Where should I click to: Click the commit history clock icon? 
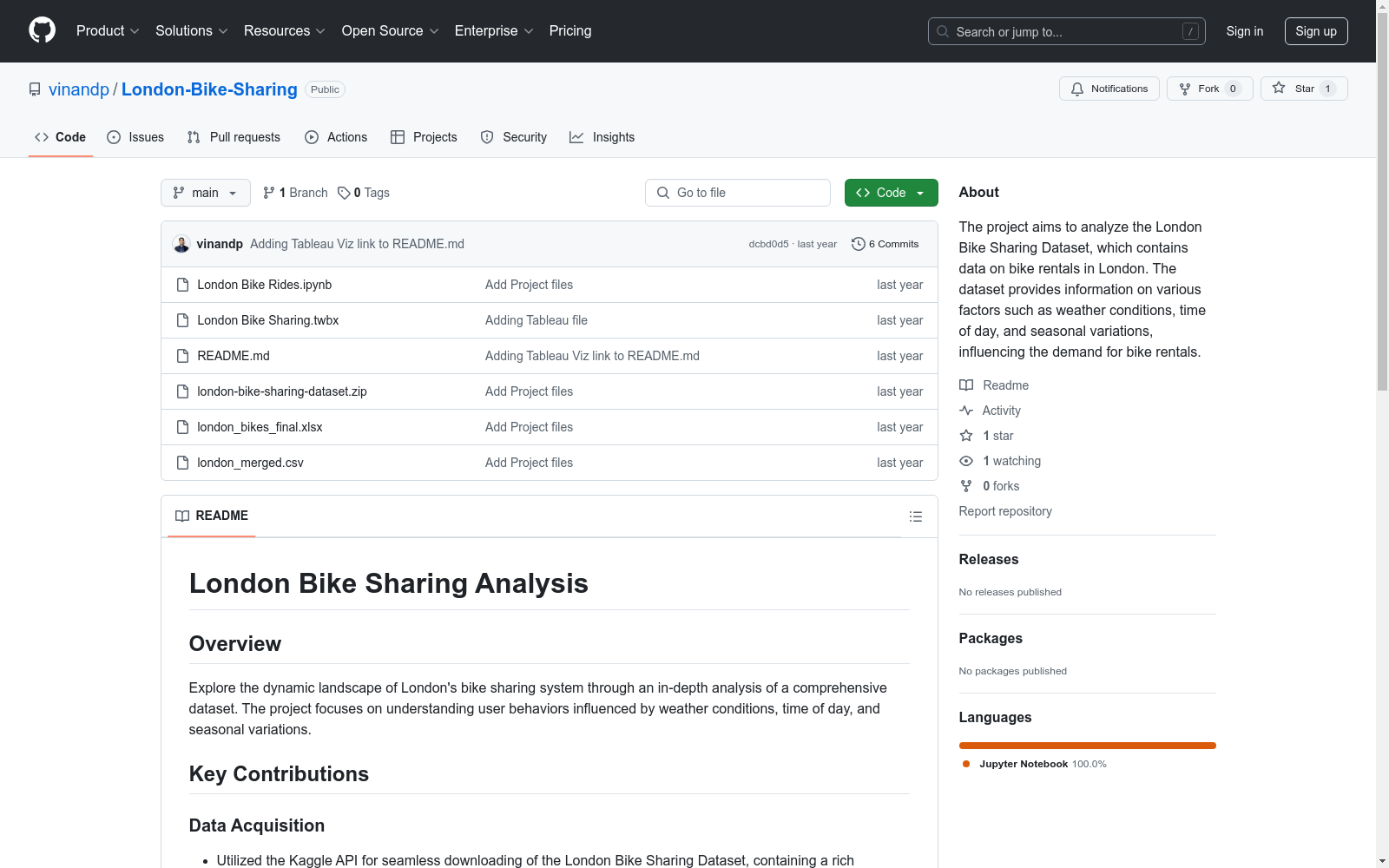pos(859,244)
